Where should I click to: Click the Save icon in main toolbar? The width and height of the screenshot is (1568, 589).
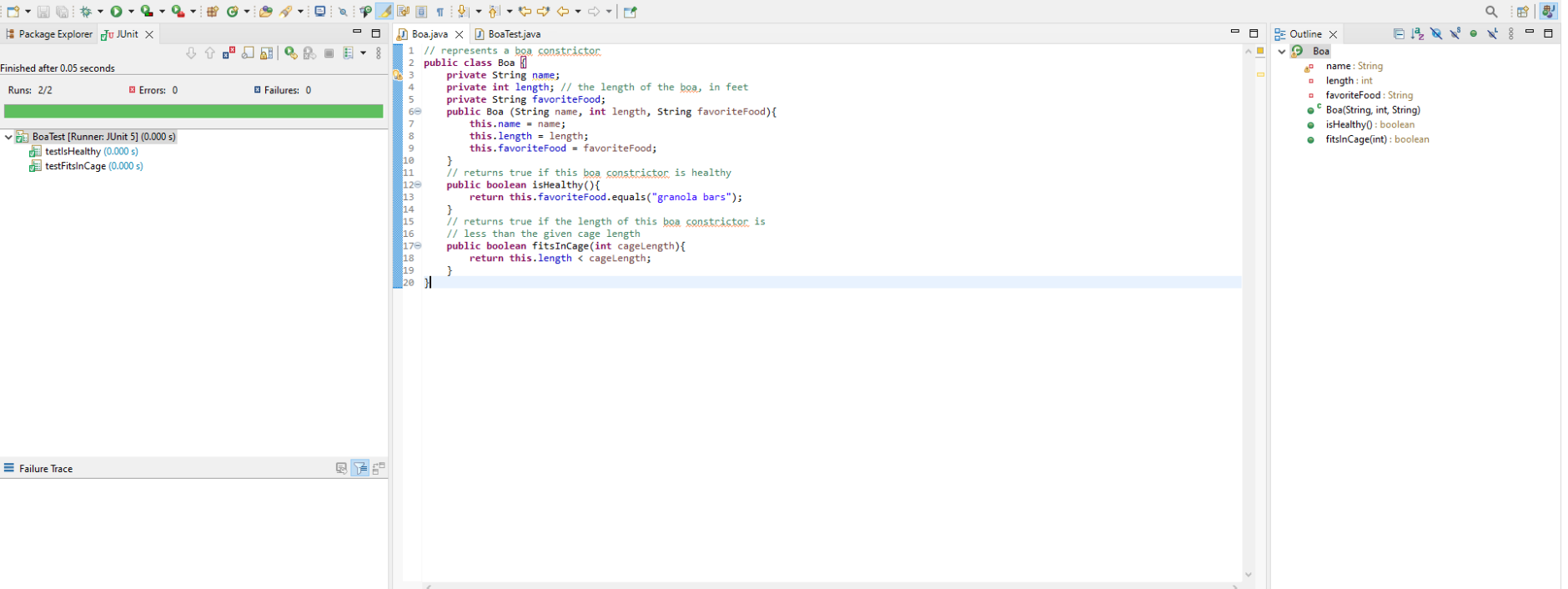click(x=43, y=12)
